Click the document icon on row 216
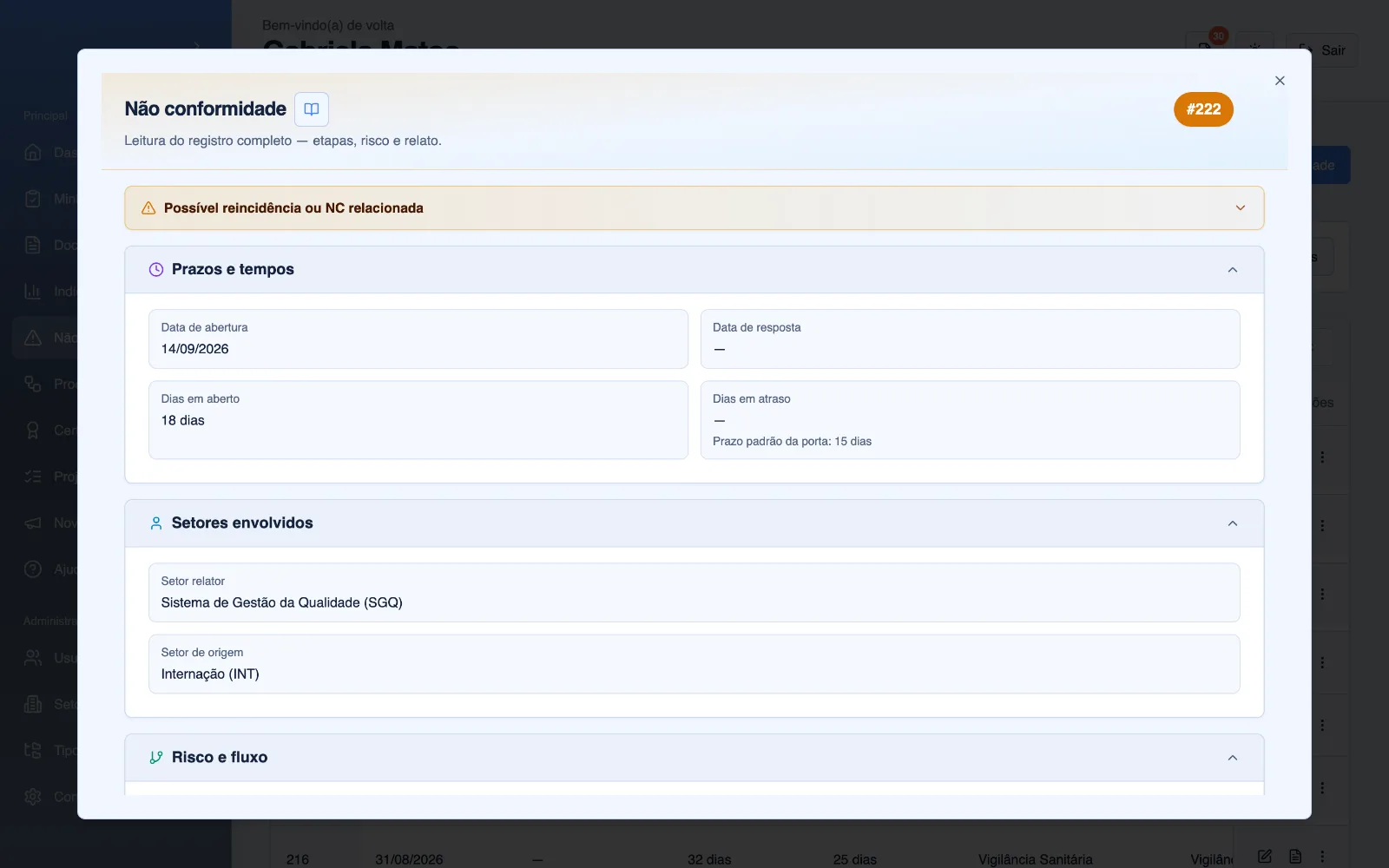Screen dimensions: 1389x868 (1295, 857)
